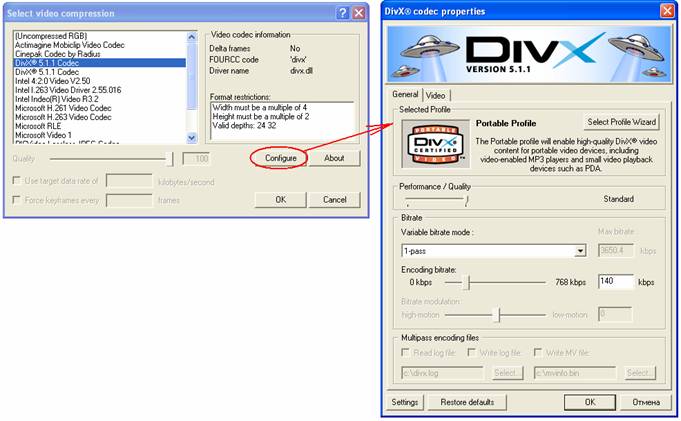Click the target data rate kilobytes field
The image size is (681, 421).
(x=129, y=181)
